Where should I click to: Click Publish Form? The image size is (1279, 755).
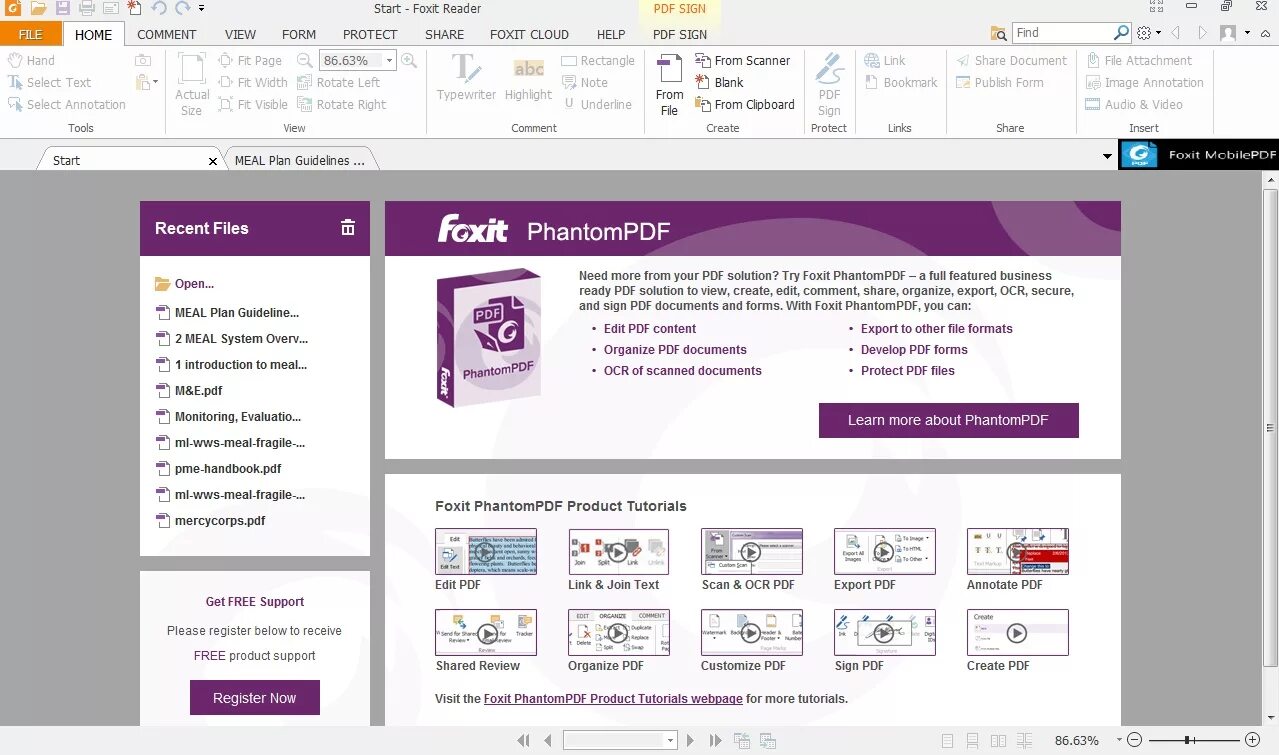pyautogui.click(x=999, y=82)
